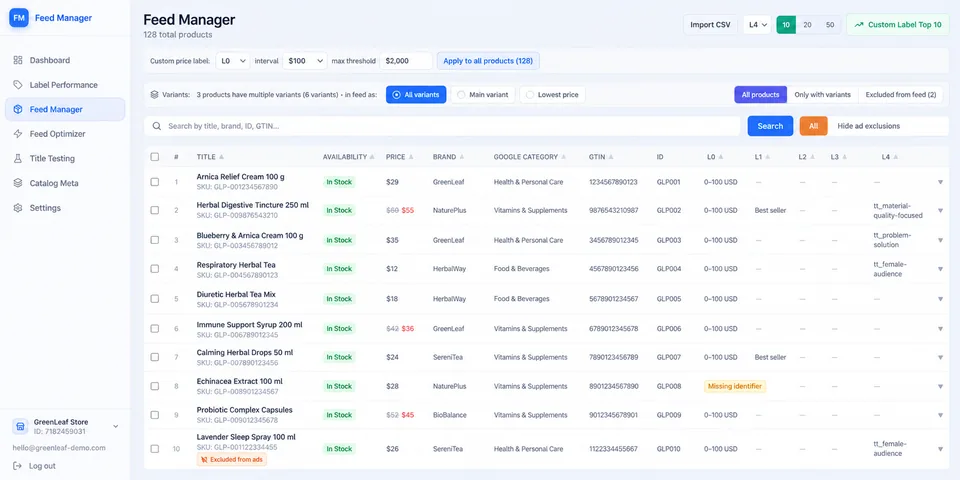Open the $100 interval dropdown

[x=304, y=61]
